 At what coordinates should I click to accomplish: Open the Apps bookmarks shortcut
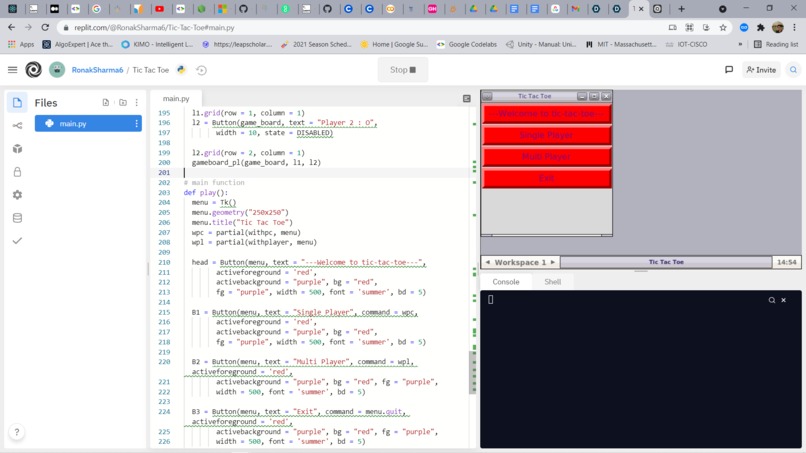[21, 44]
